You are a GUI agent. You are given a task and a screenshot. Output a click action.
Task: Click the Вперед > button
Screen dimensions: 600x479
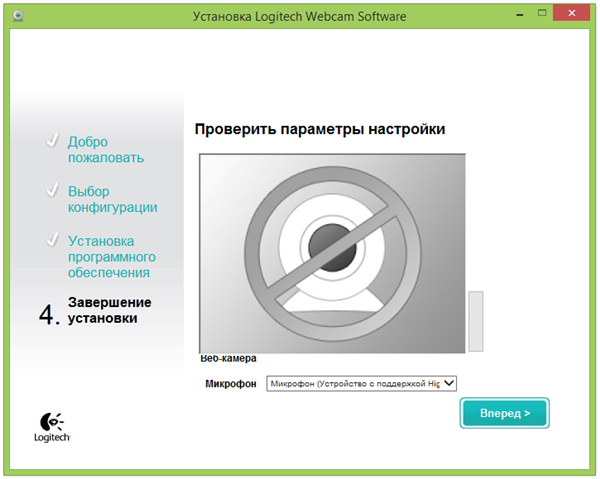504,413
